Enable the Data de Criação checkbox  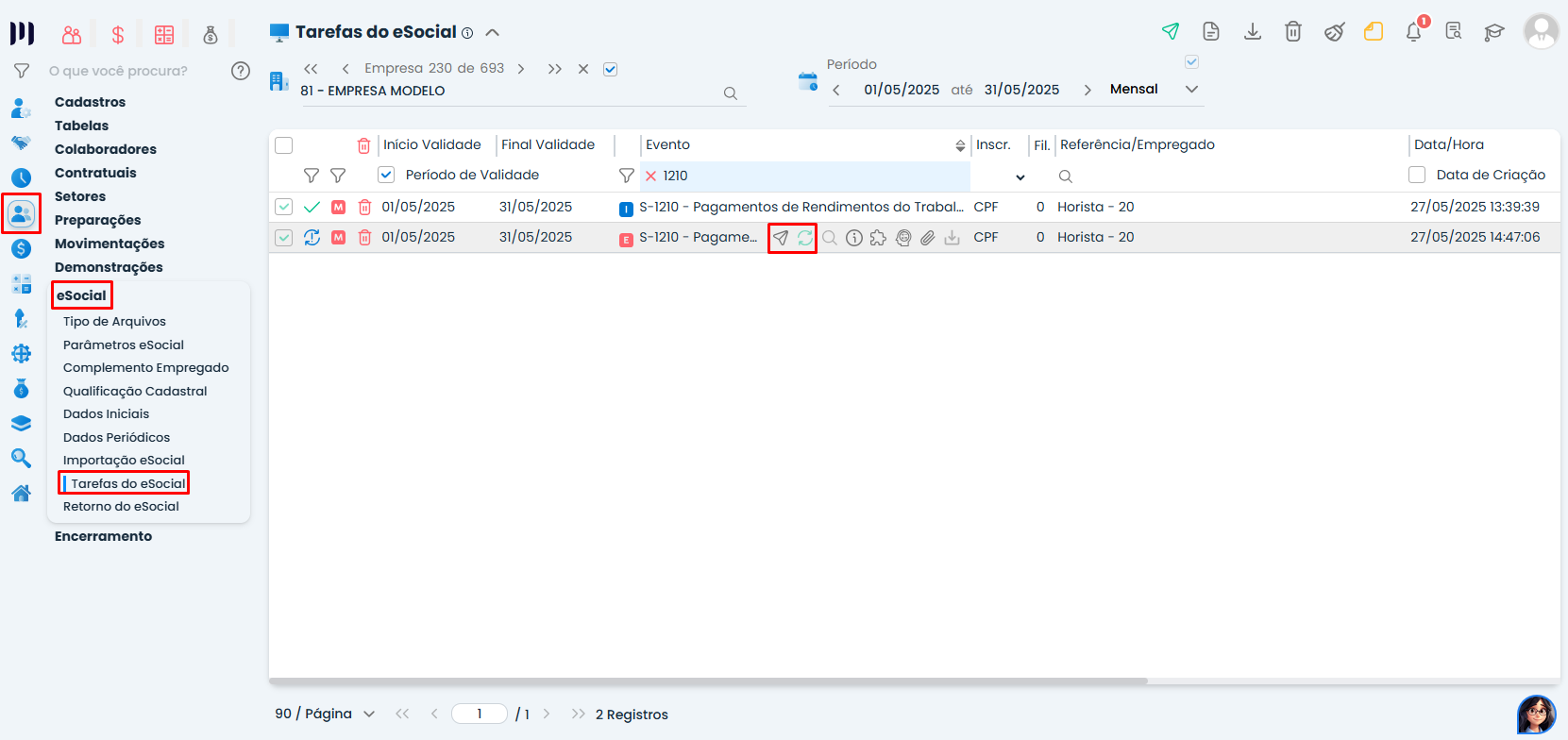[x=1417, y=175]
